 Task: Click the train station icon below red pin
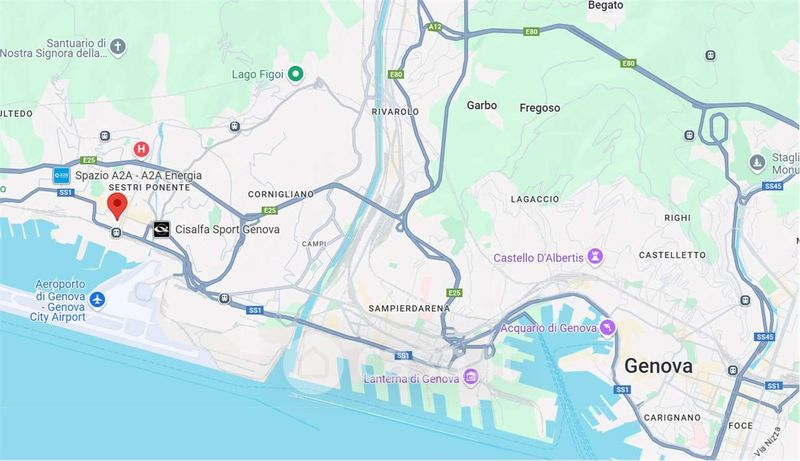pyautogui.click(x=116, y=233)
